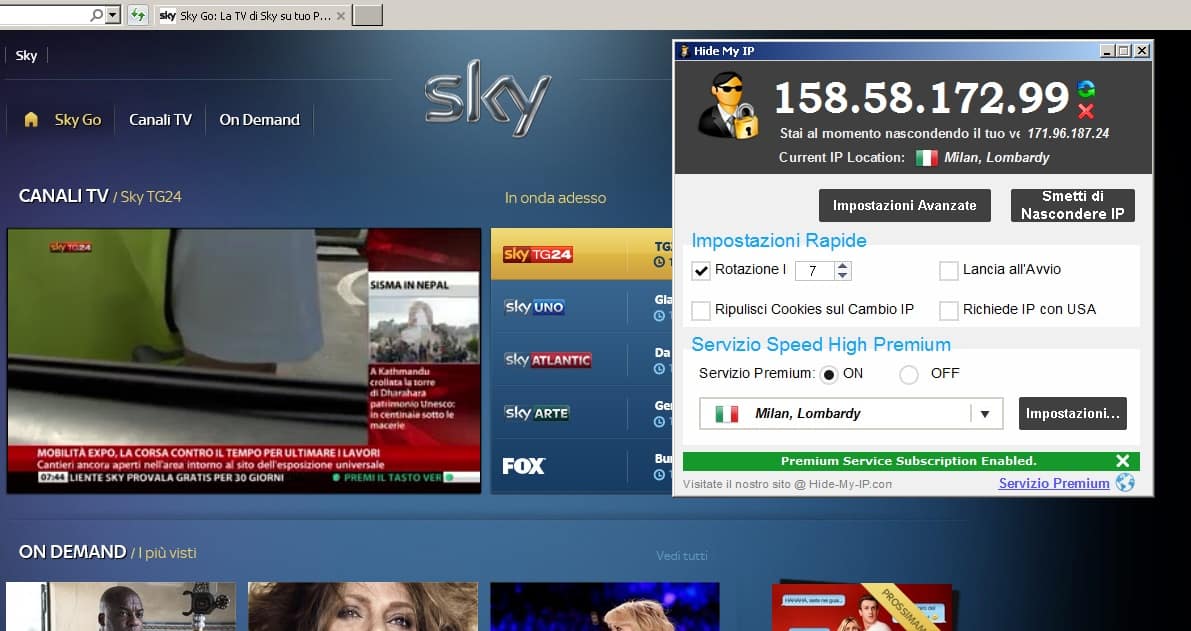Image resolution: width=1191 pixels, height=631 pixels.
Task: Click the rotation interval value field
Action: (813, 270)
